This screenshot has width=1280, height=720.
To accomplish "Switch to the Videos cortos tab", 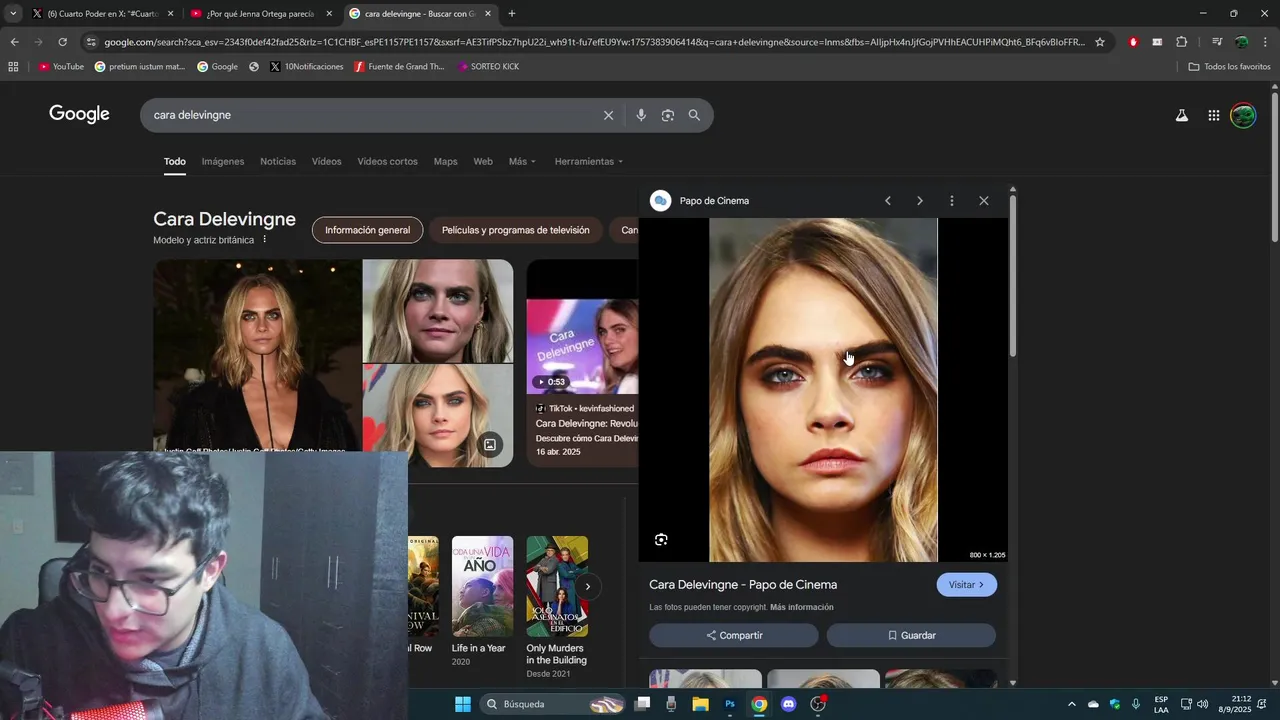I will [387, 162].
